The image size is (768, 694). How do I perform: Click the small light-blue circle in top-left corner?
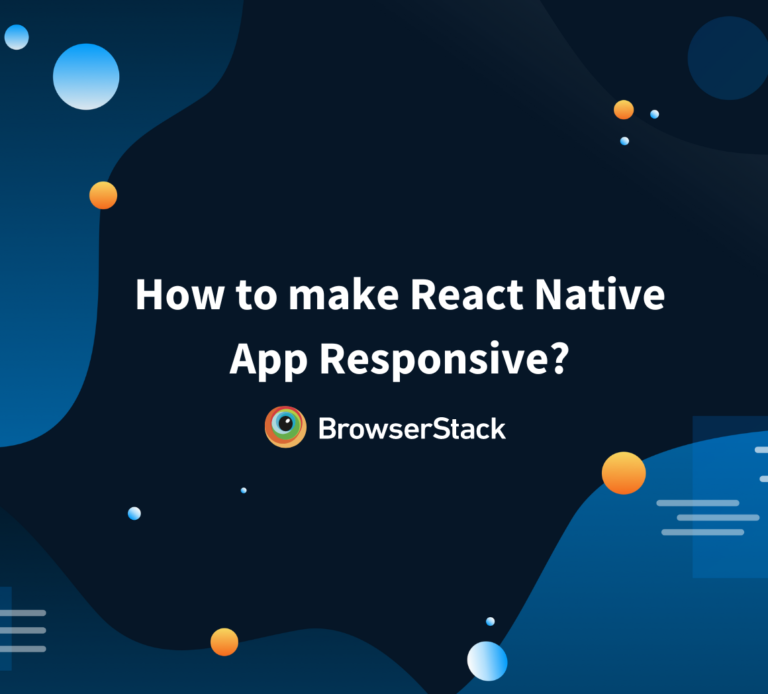coord(17,38)
